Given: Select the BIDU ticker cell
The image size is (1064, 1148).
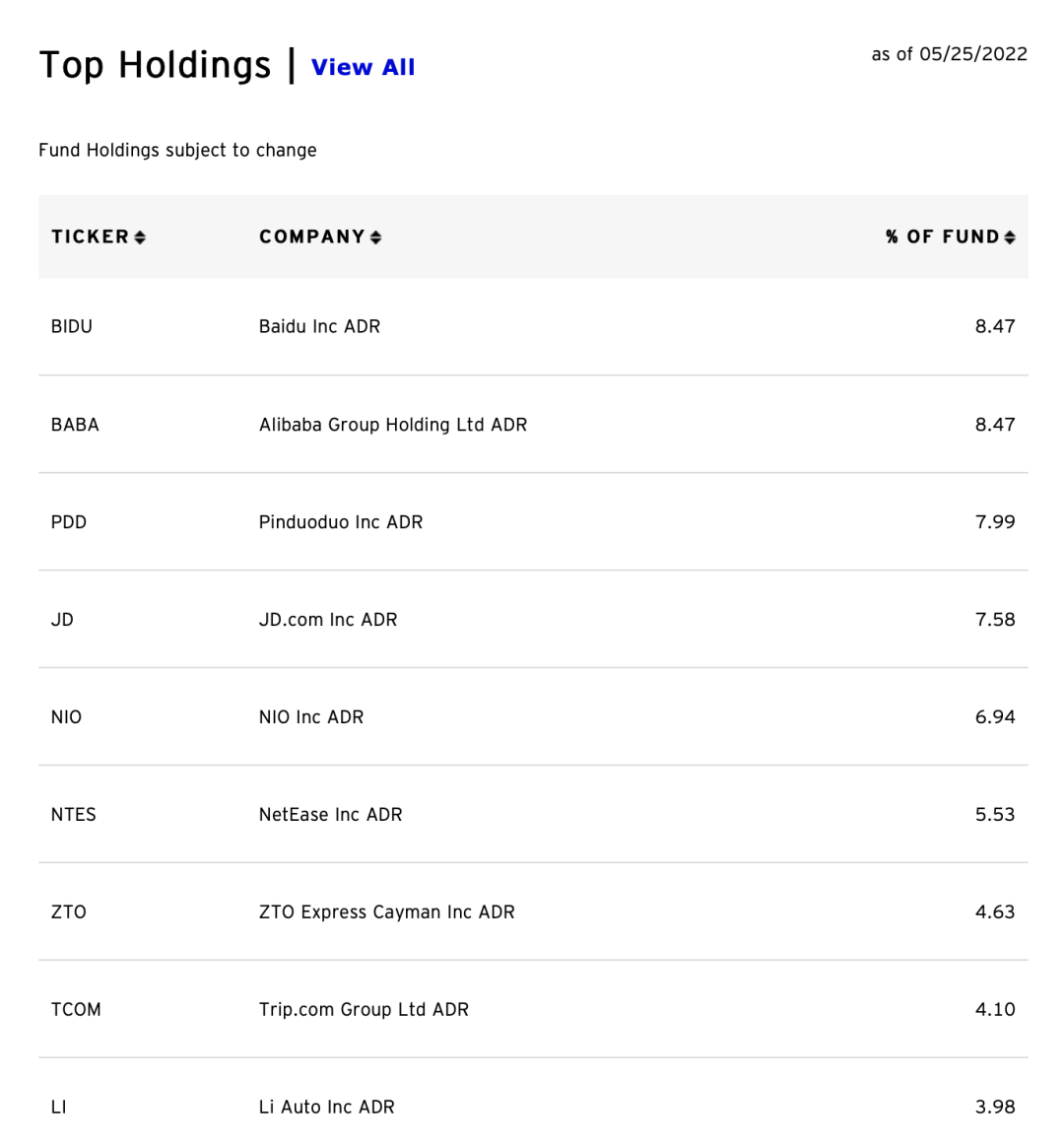Looking at the screenshot, I should [x=72, y=326].
